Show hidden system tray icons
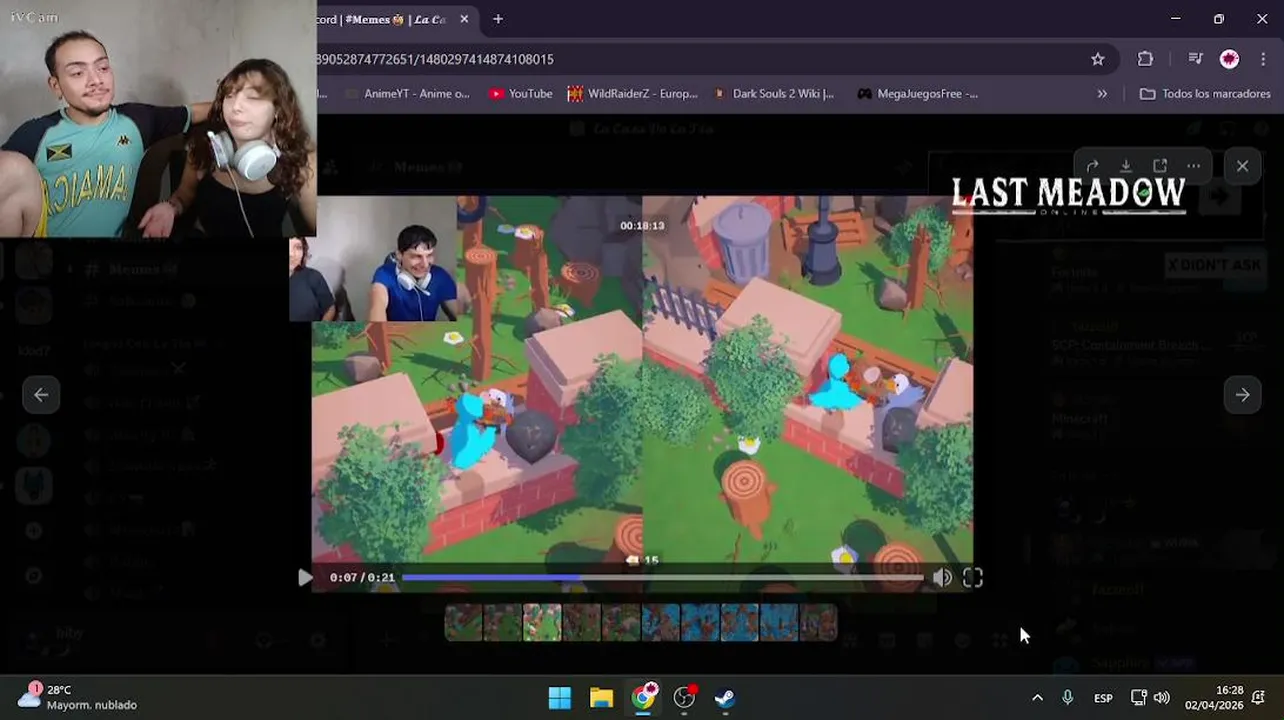The image size is (1284, 720). tap(1037, 697)
